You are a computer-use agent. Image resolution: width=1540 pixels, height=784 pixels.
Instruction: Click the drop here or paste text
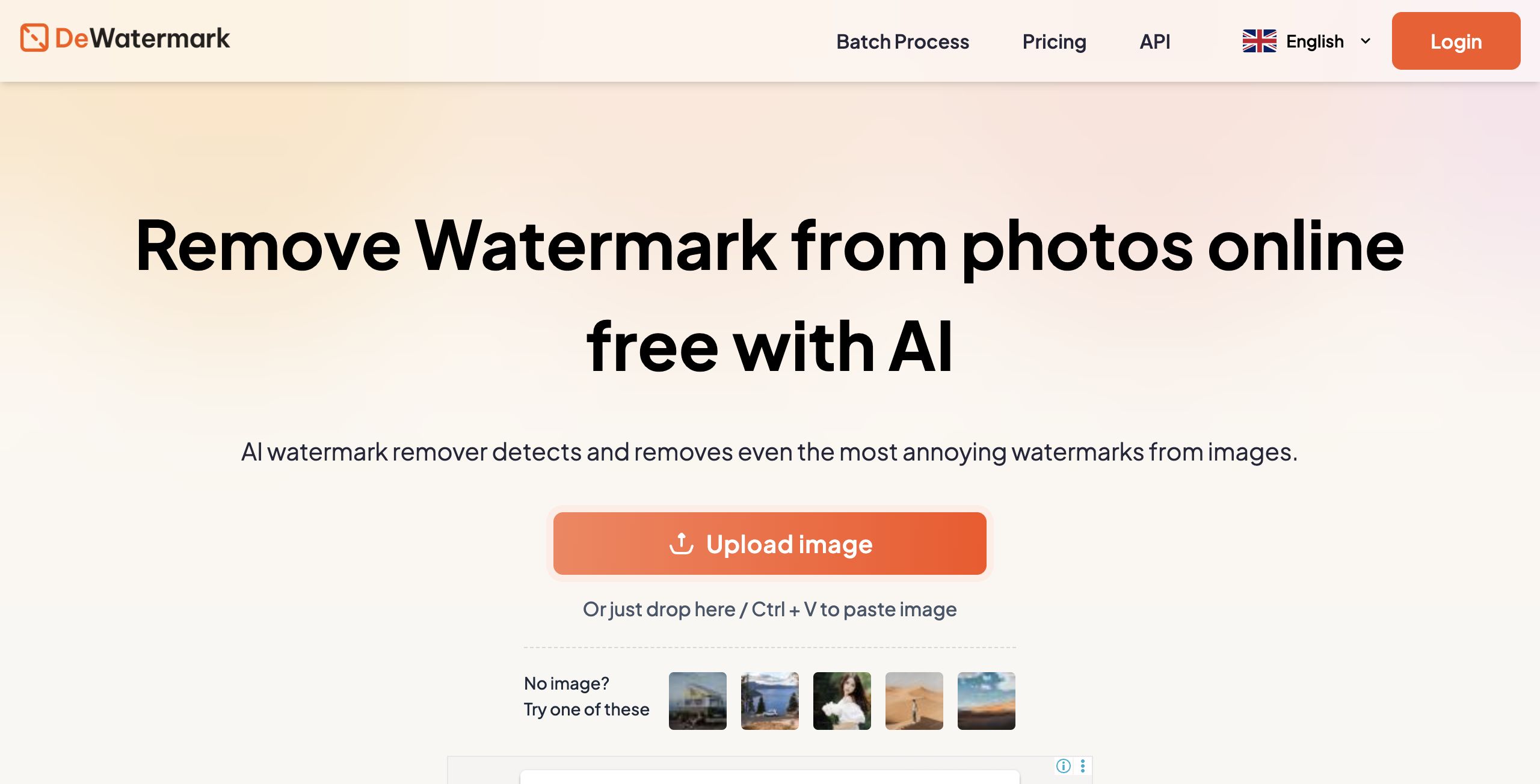tap(769, 610)
